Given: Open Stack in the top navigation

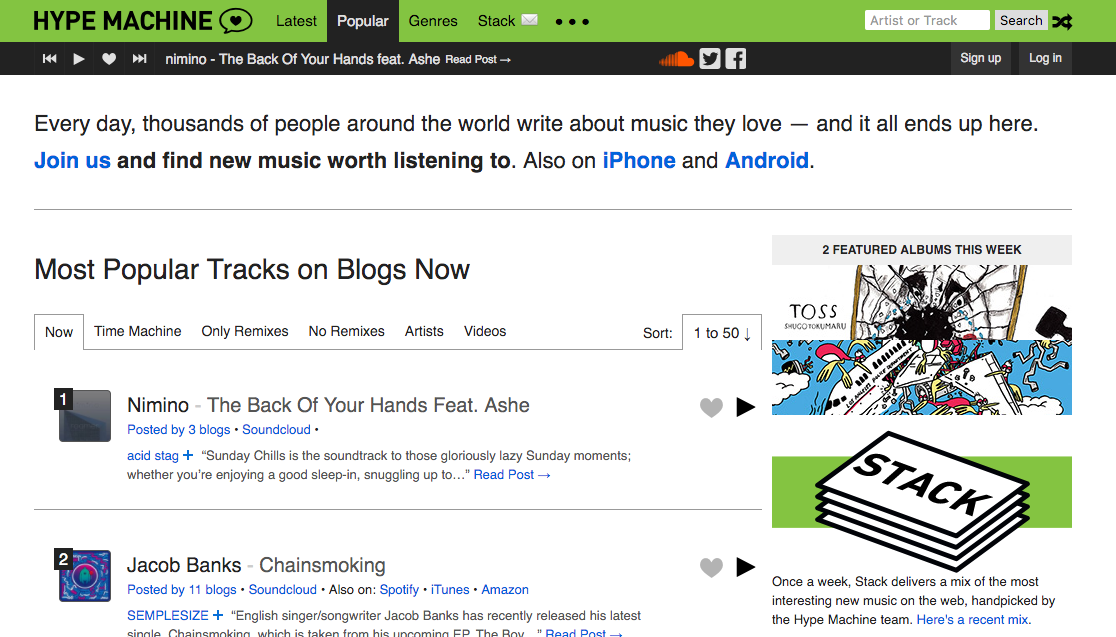Looking at the screenshot, I should [496, 21].
